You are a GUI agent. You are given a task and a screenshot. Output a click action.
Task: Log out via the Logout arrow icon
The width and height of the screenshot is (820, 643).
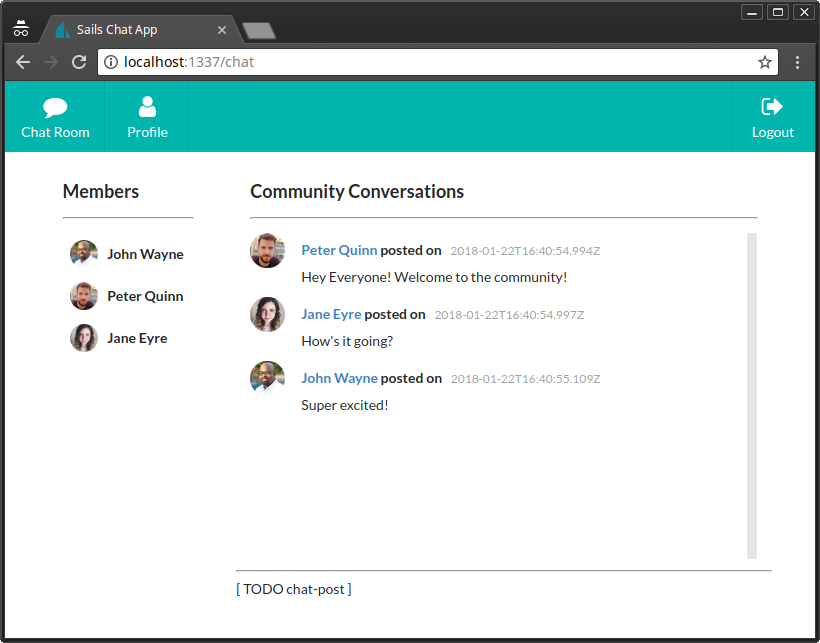click(x=772, y=106)
